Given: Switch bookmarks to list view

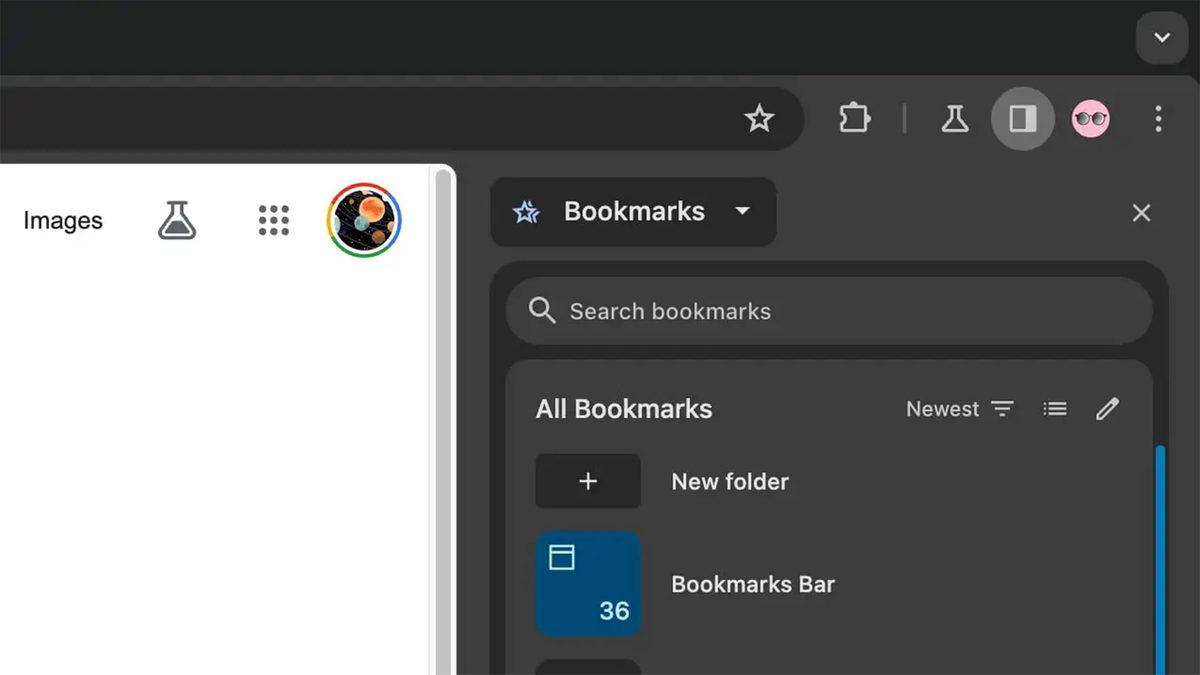Looking at the screenshot, I should click(1054, 409).
